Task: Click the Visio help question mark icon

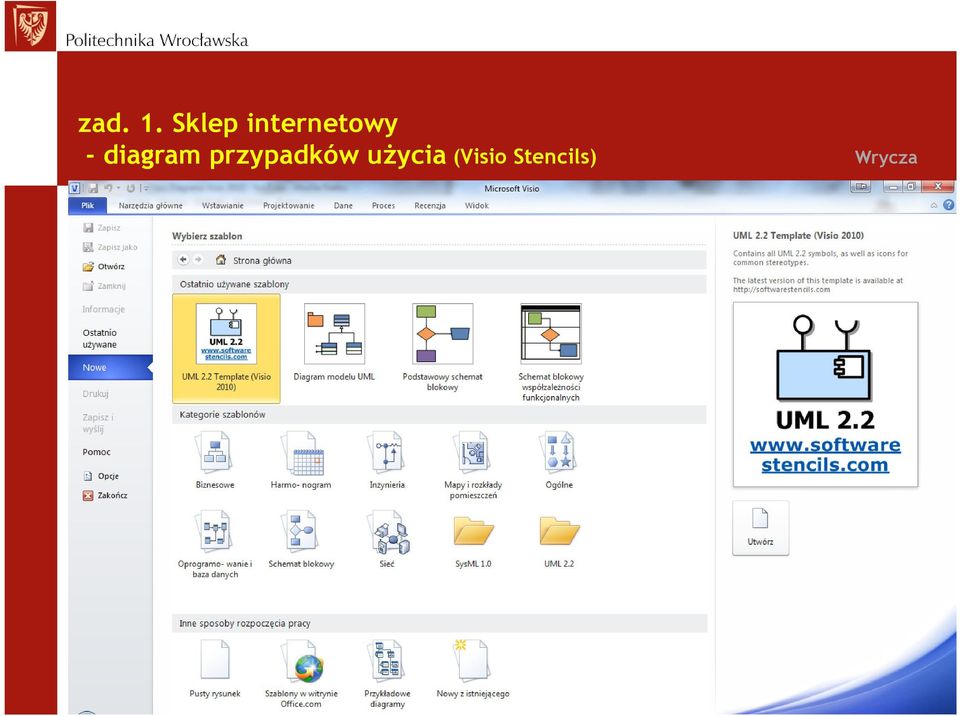Action: click(948, 205)
